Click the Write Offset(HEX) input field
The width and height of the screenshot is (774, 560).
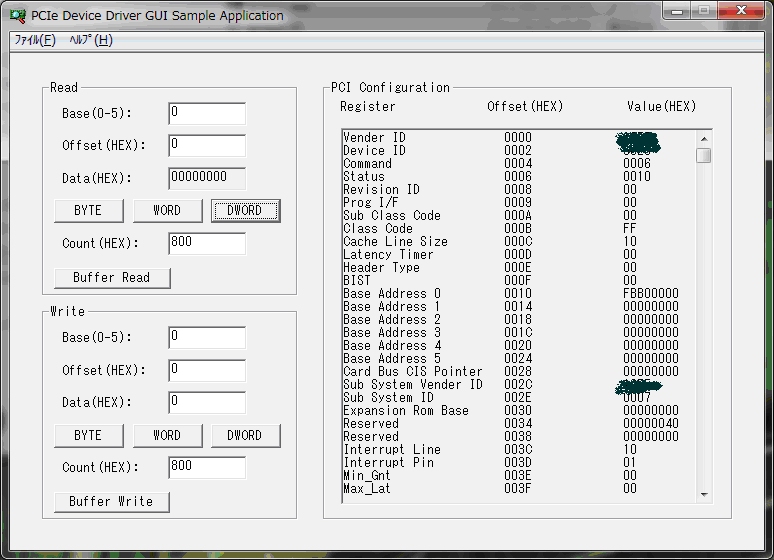(207, 370)
